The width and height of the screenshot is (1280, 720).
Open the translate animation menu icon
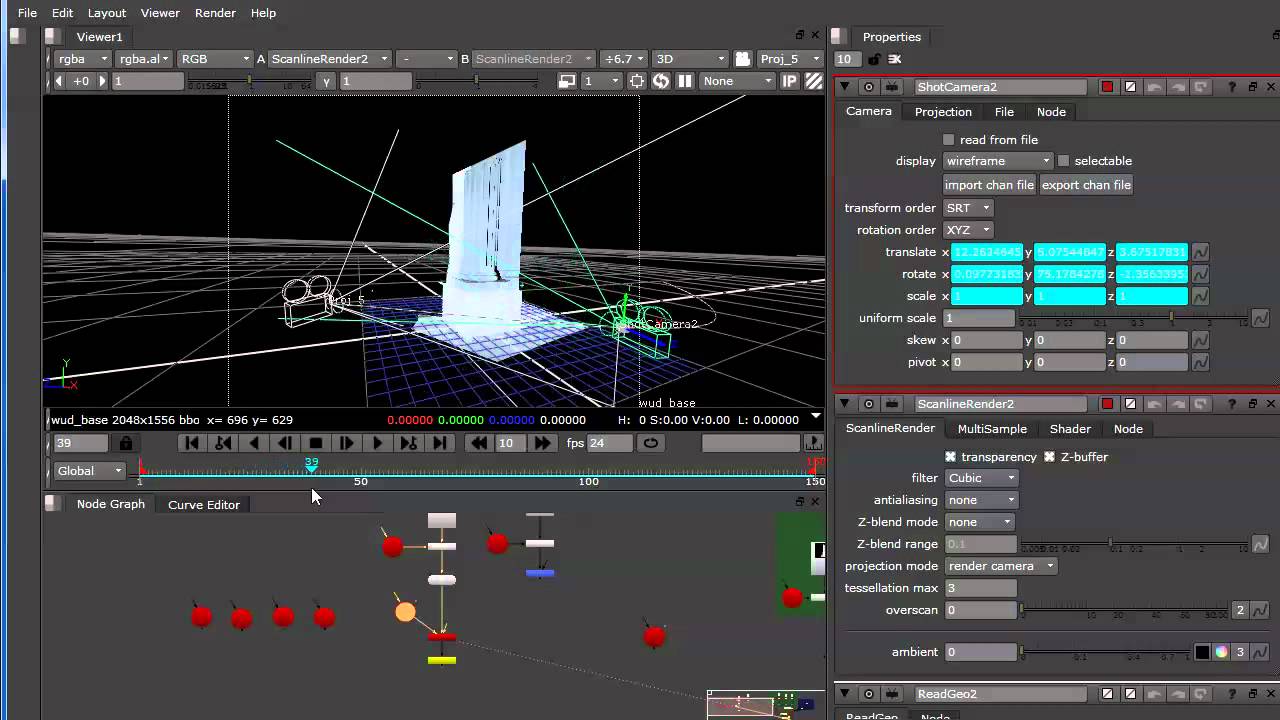pos(1200,252)
